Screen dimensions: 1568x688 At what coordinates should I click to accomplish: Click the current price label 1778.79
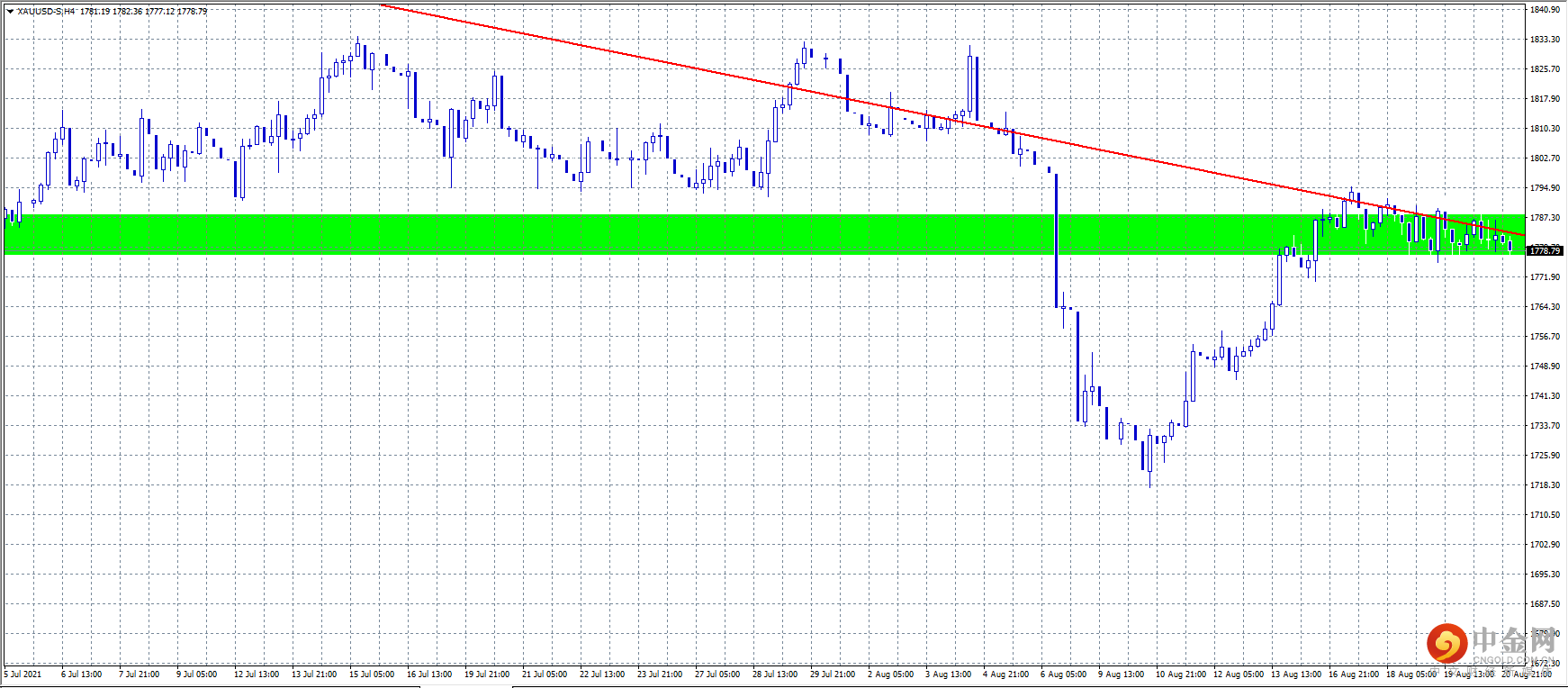click(x=1545, y=250)
